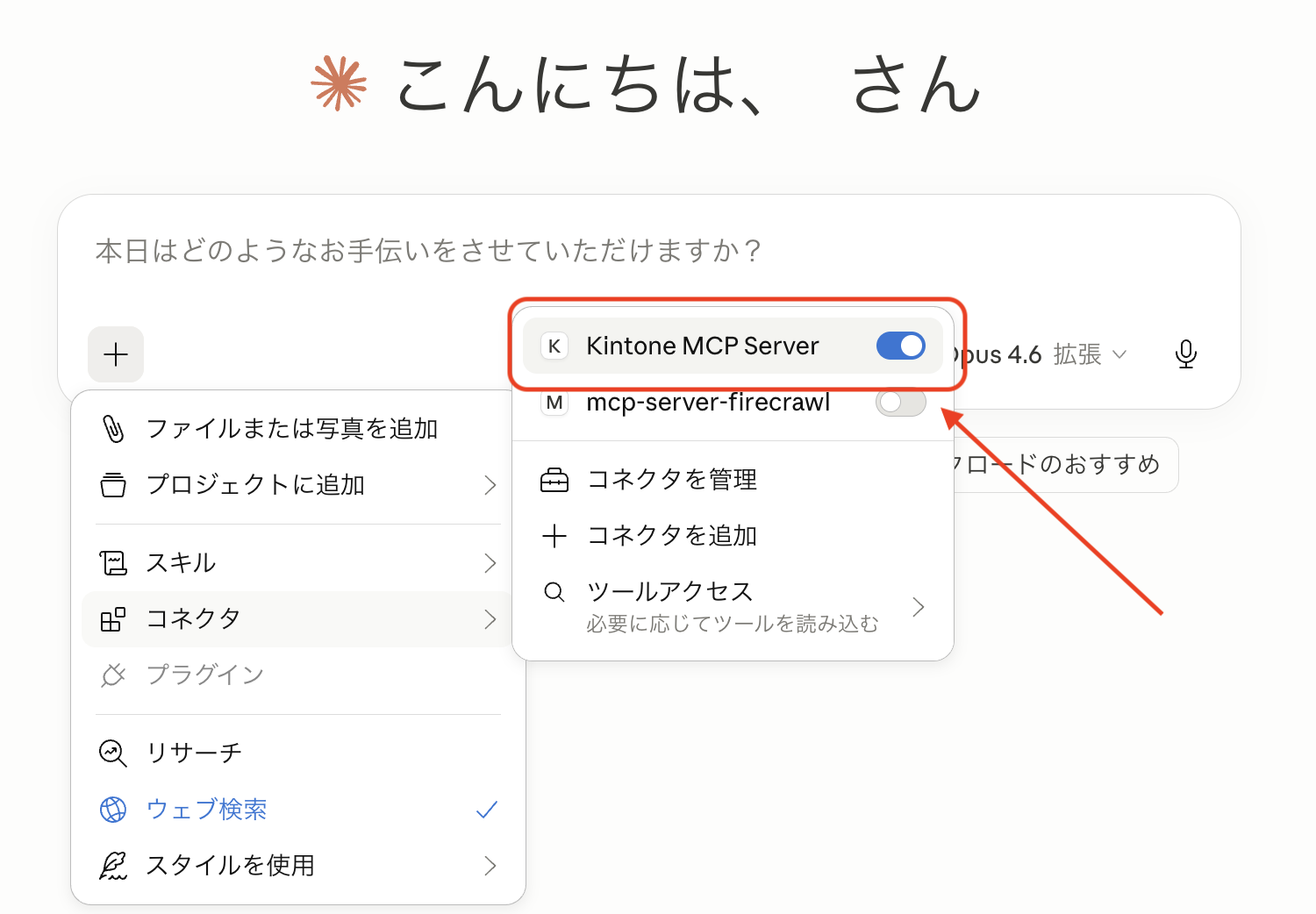The height and width of the screenshot is (914, 1316).
Task: Expand the スタイルを使用 submenu chevron
Action: tap(490, 866)
